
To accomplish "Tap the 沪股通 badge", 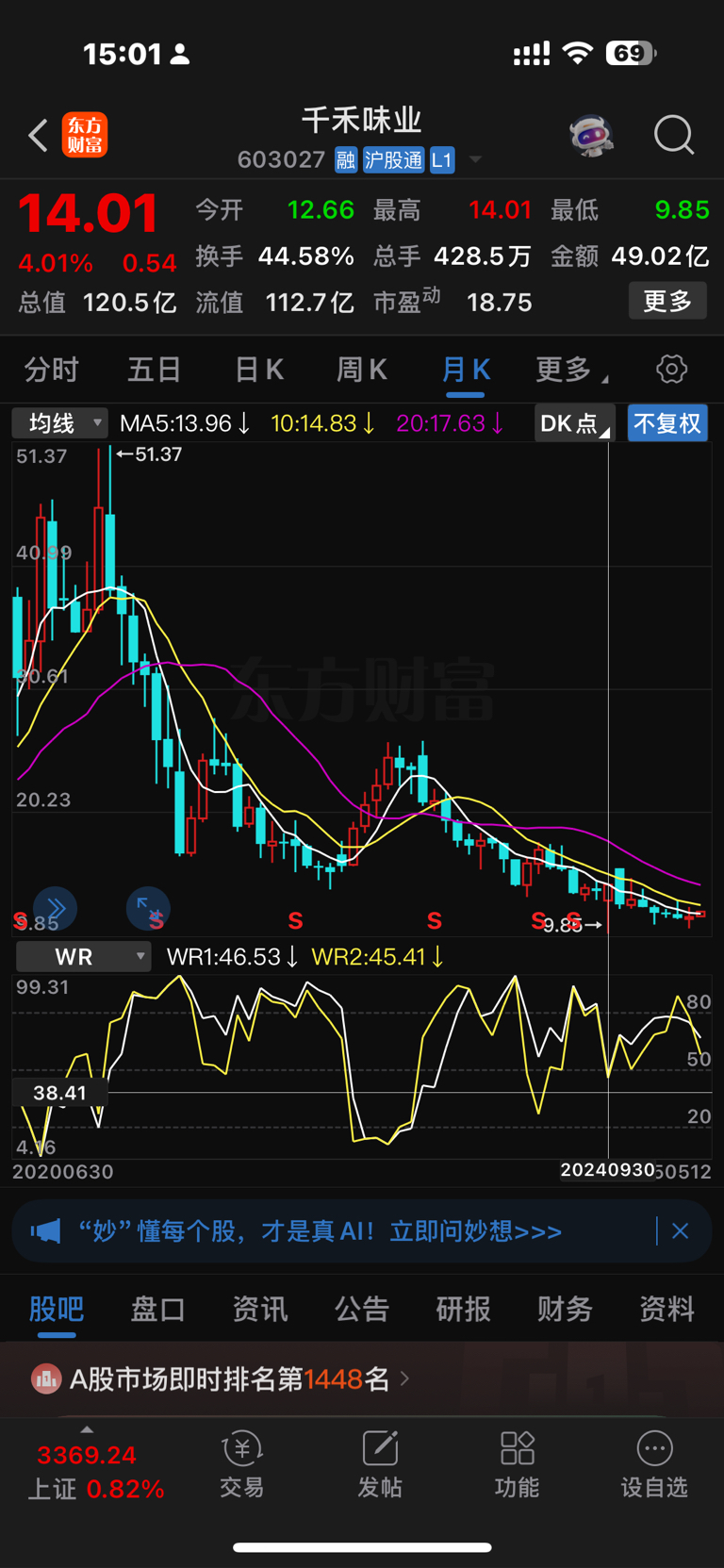I will (x=394, y=160).
